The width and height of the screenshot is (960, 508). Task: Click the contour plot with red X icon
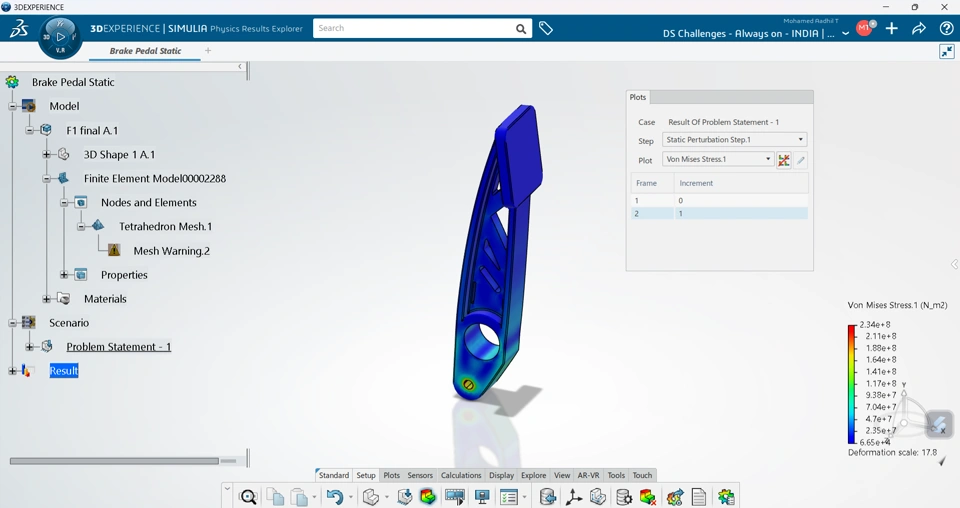648,497
